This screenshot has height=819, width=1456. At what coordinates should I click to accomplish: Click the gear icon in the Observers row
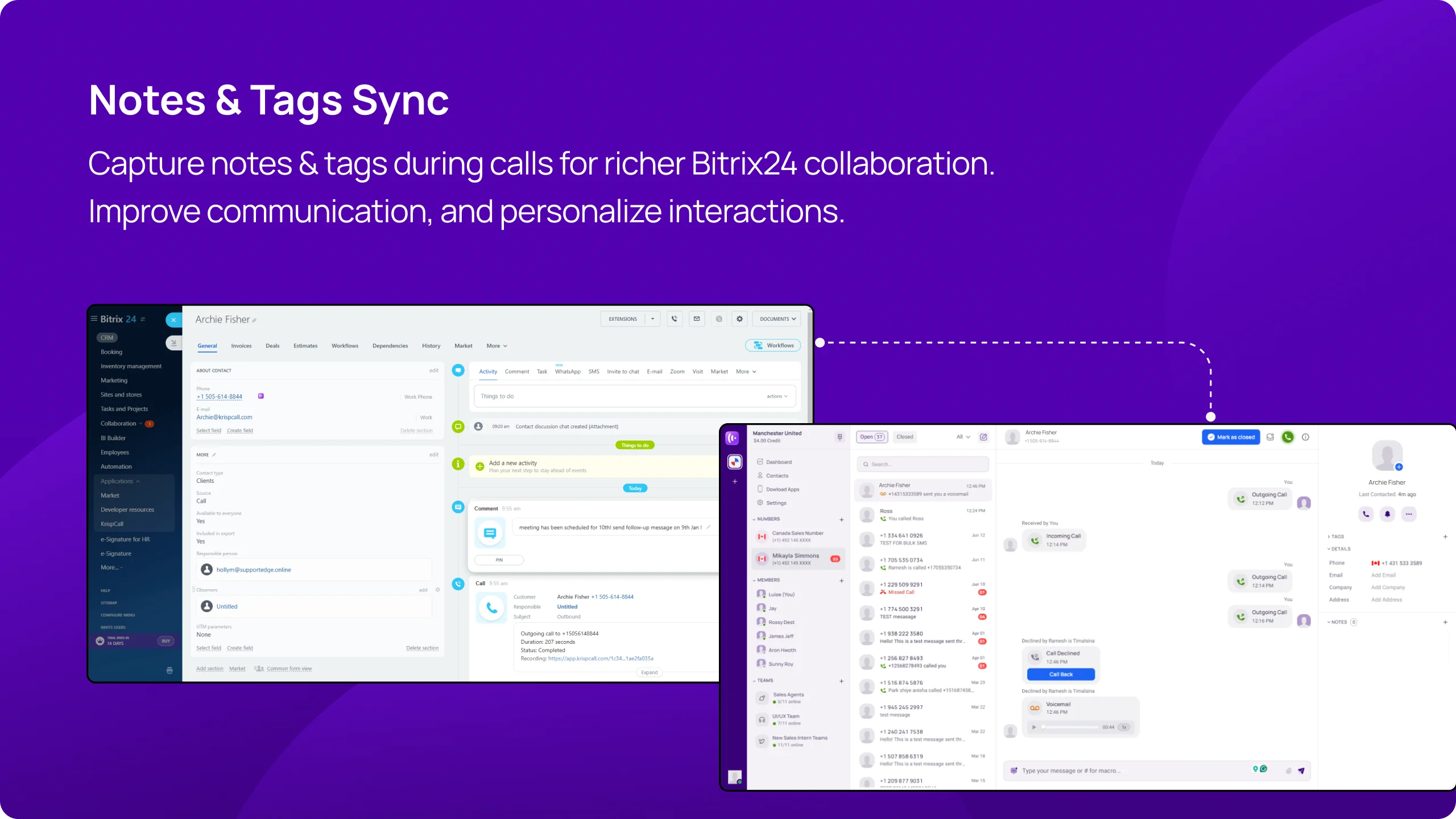438,590
